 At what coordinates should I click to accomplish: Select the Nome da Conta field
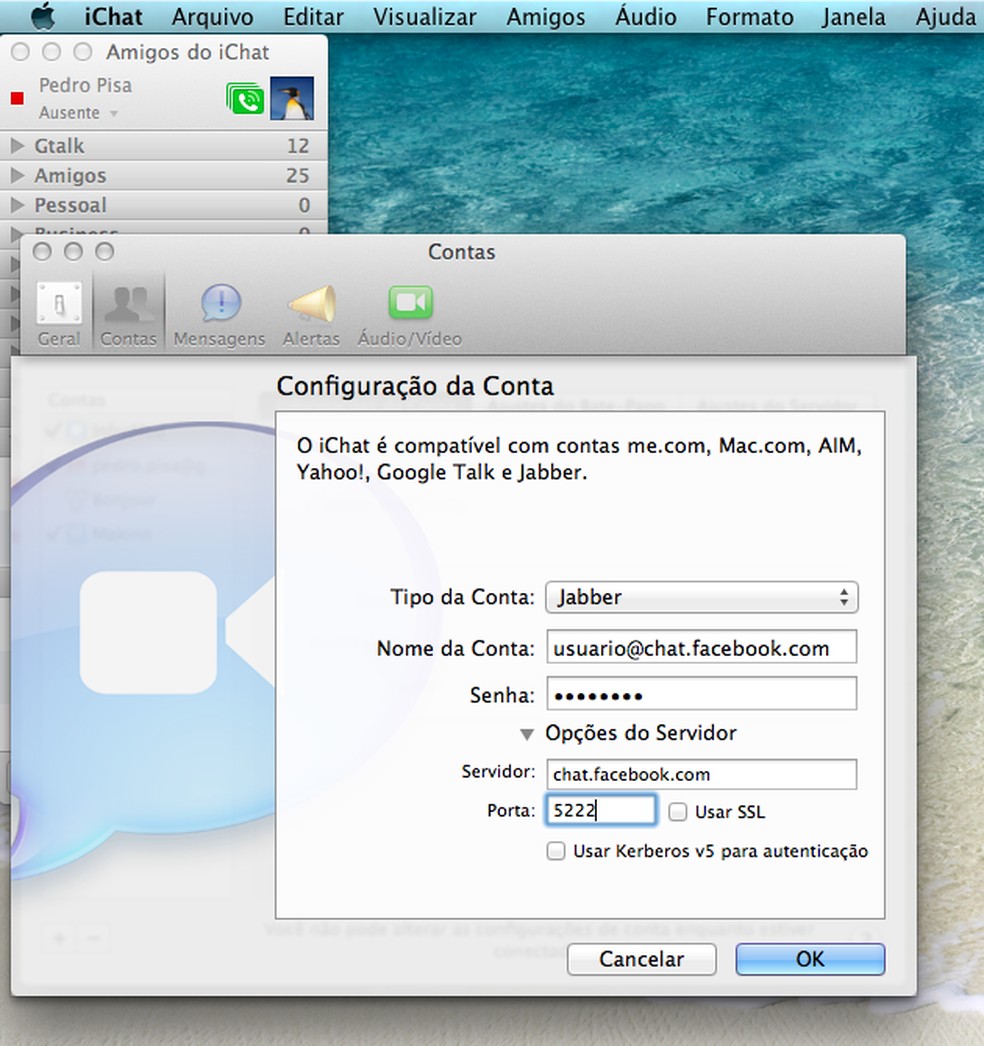(701, 648)
